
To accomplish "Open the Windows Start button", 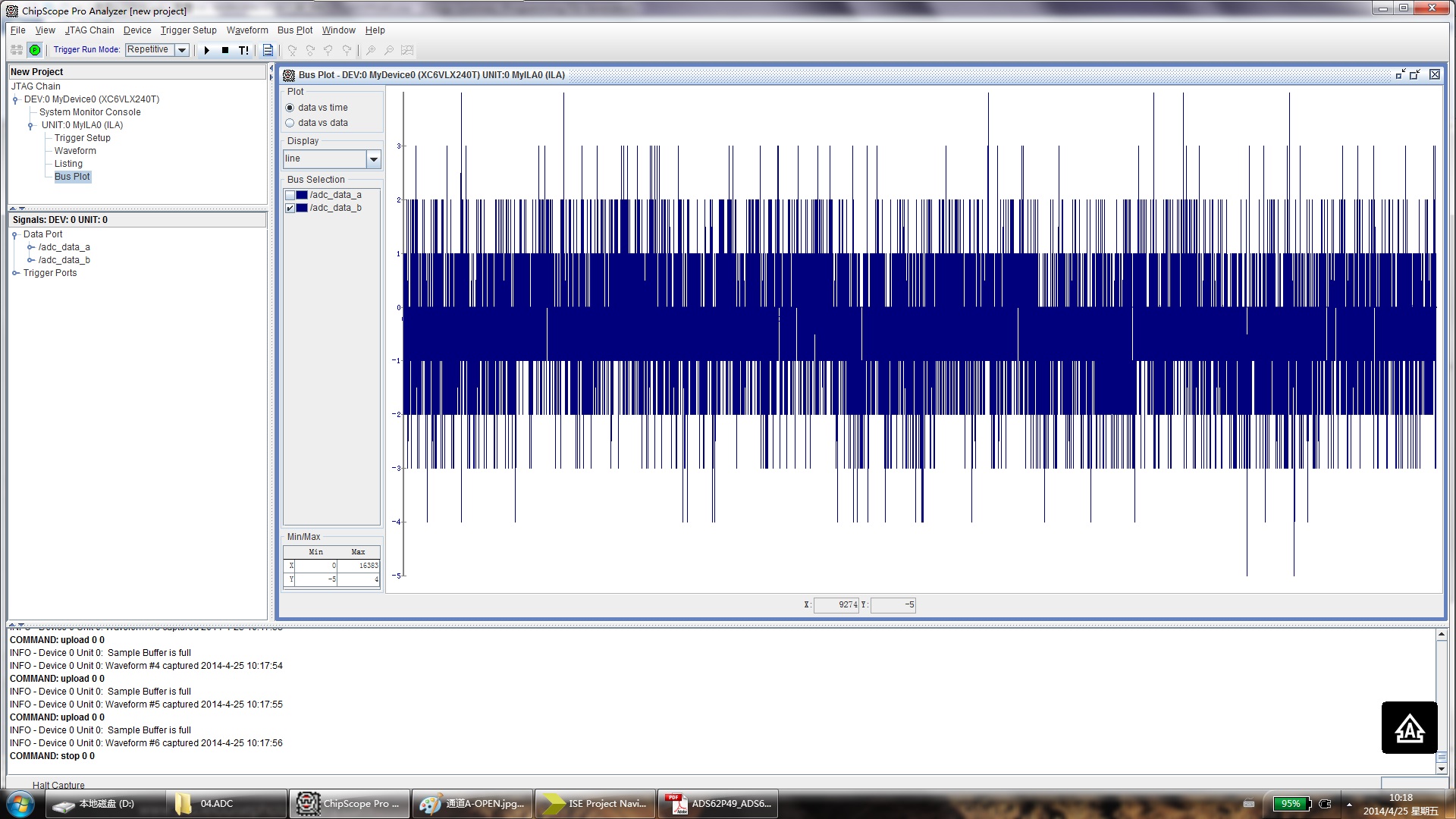I will [20, 804].
